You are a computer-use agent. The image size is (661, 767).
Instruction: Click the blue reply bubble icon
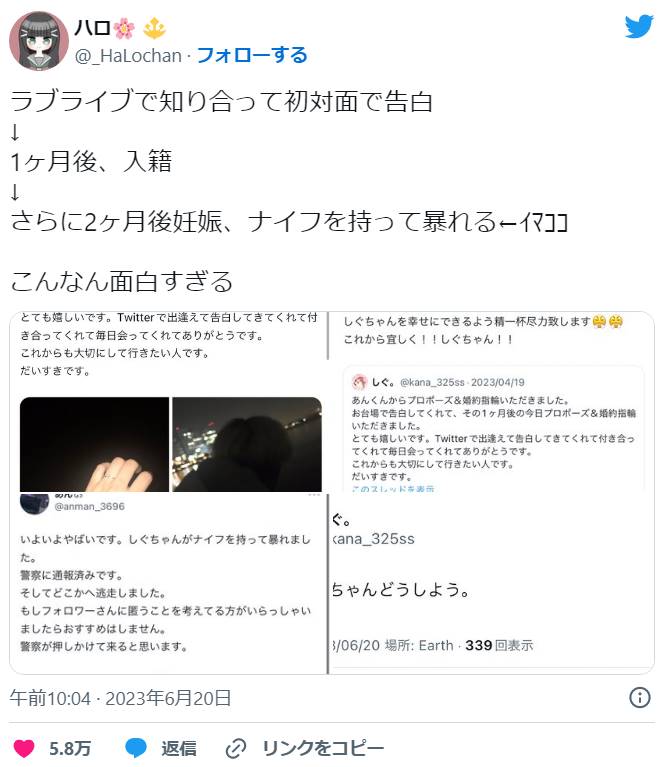pos(136,748)
